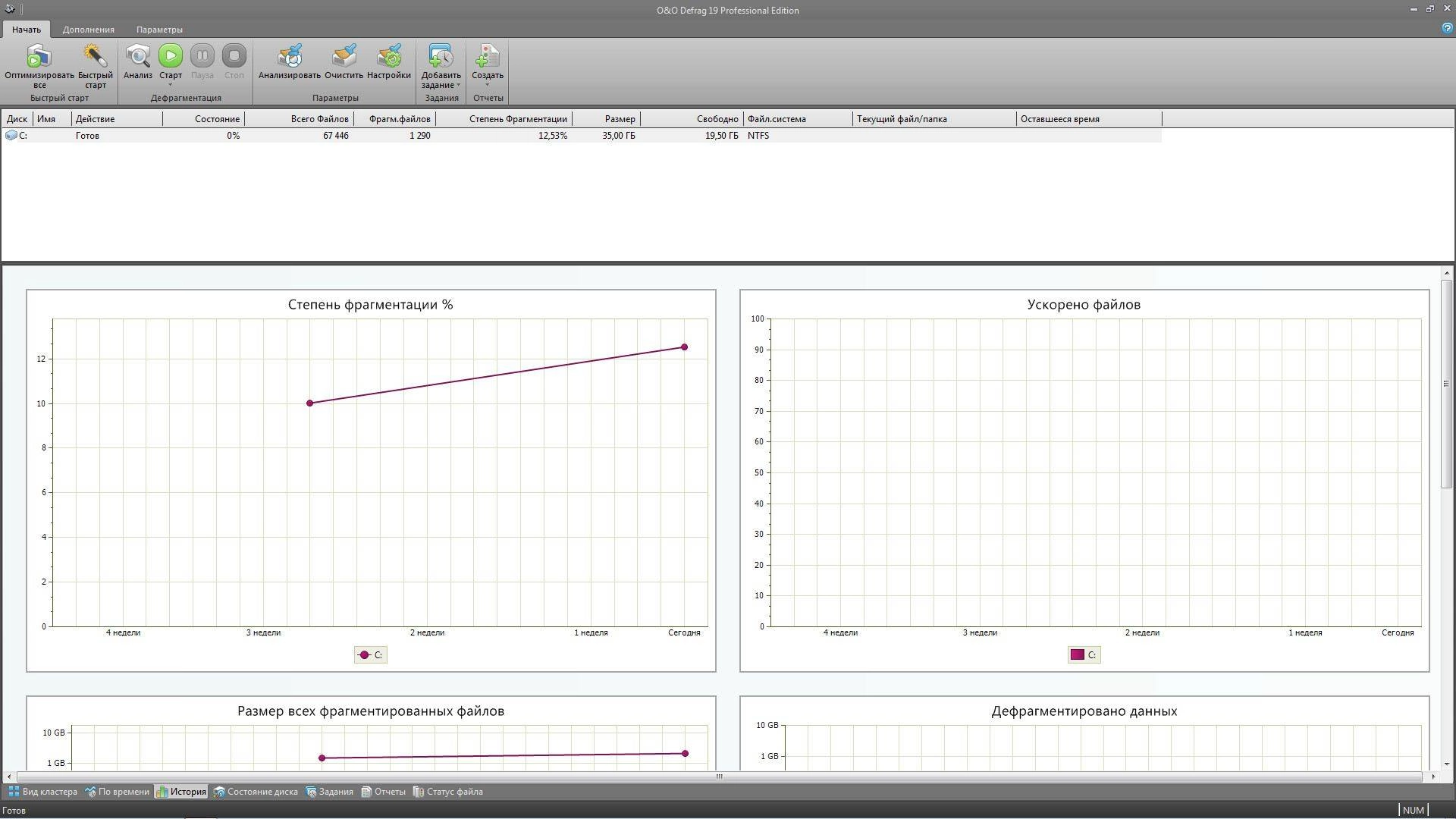
Task: Click the Степень фрагментации % chart title
Action: tap(370, 305)
